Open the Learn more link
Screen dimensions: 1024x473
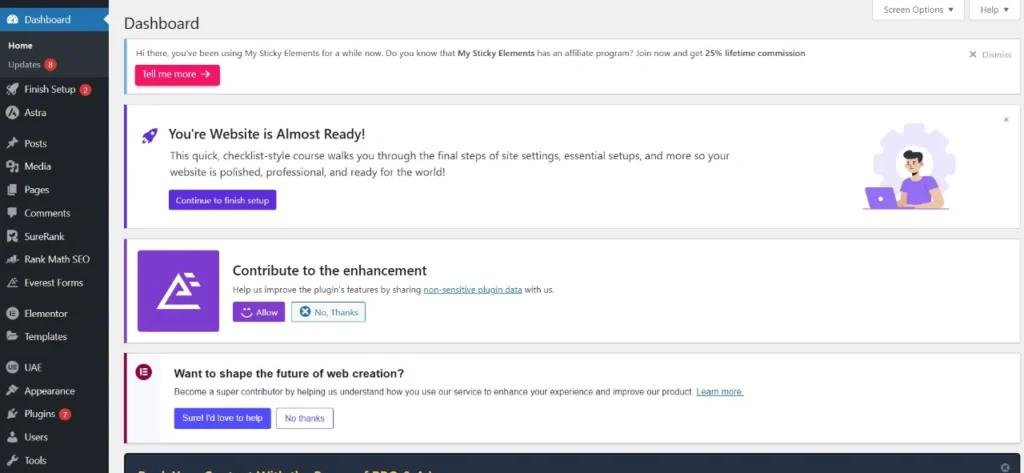click(720, 392)
